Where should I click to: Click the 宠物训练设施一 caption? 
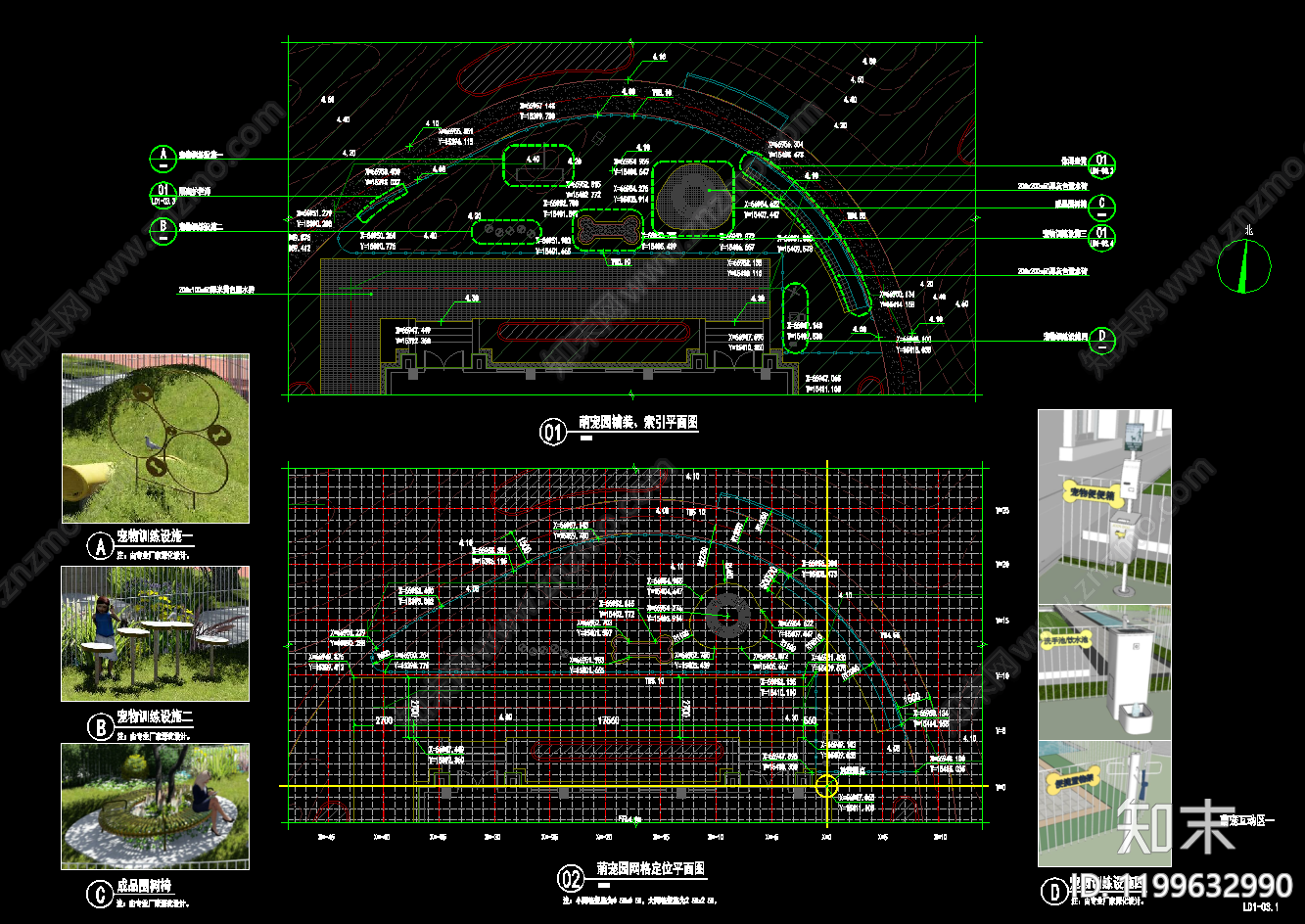click(155, 536)
